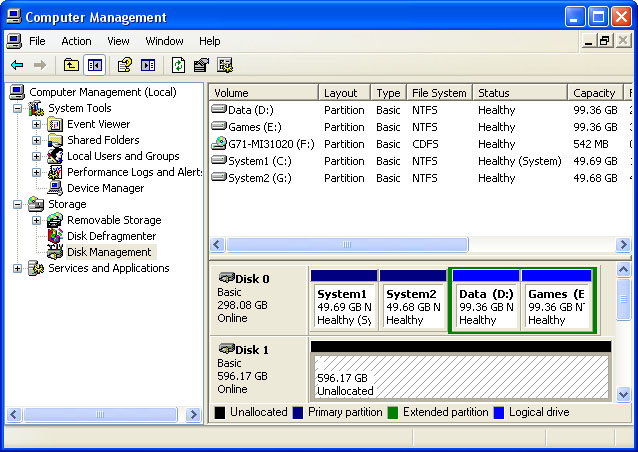Expand the Performance Logs and Alerts node
The image size is (638, 452).
pyautogui.click(x=36, y=172)
